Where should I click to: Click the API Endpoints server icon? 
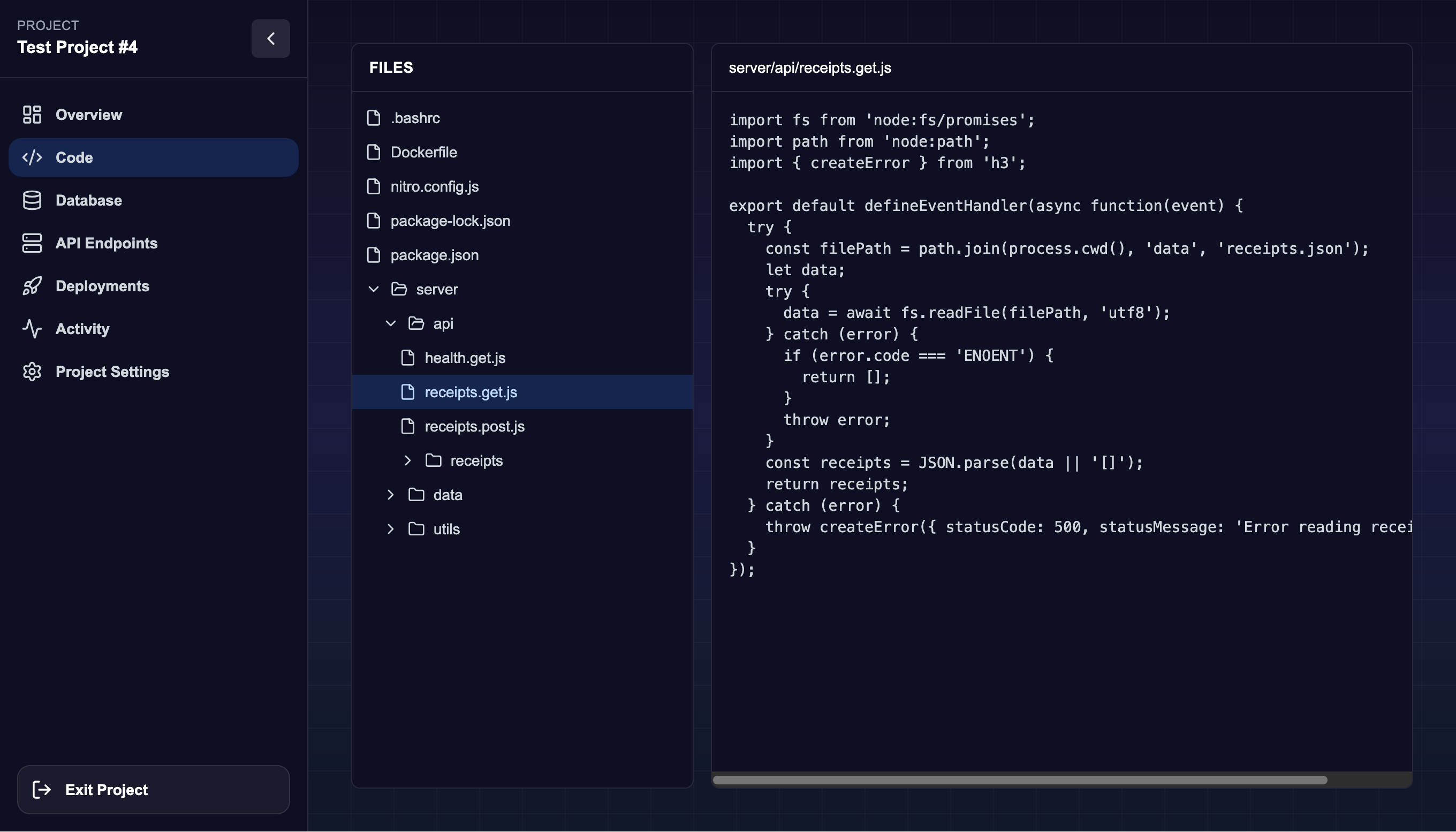(x=32, y=243)
